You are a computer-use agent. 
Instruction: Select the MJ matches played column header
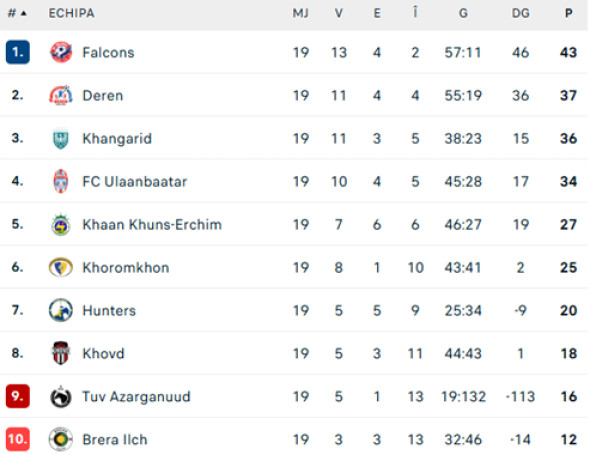click(301, 14)
